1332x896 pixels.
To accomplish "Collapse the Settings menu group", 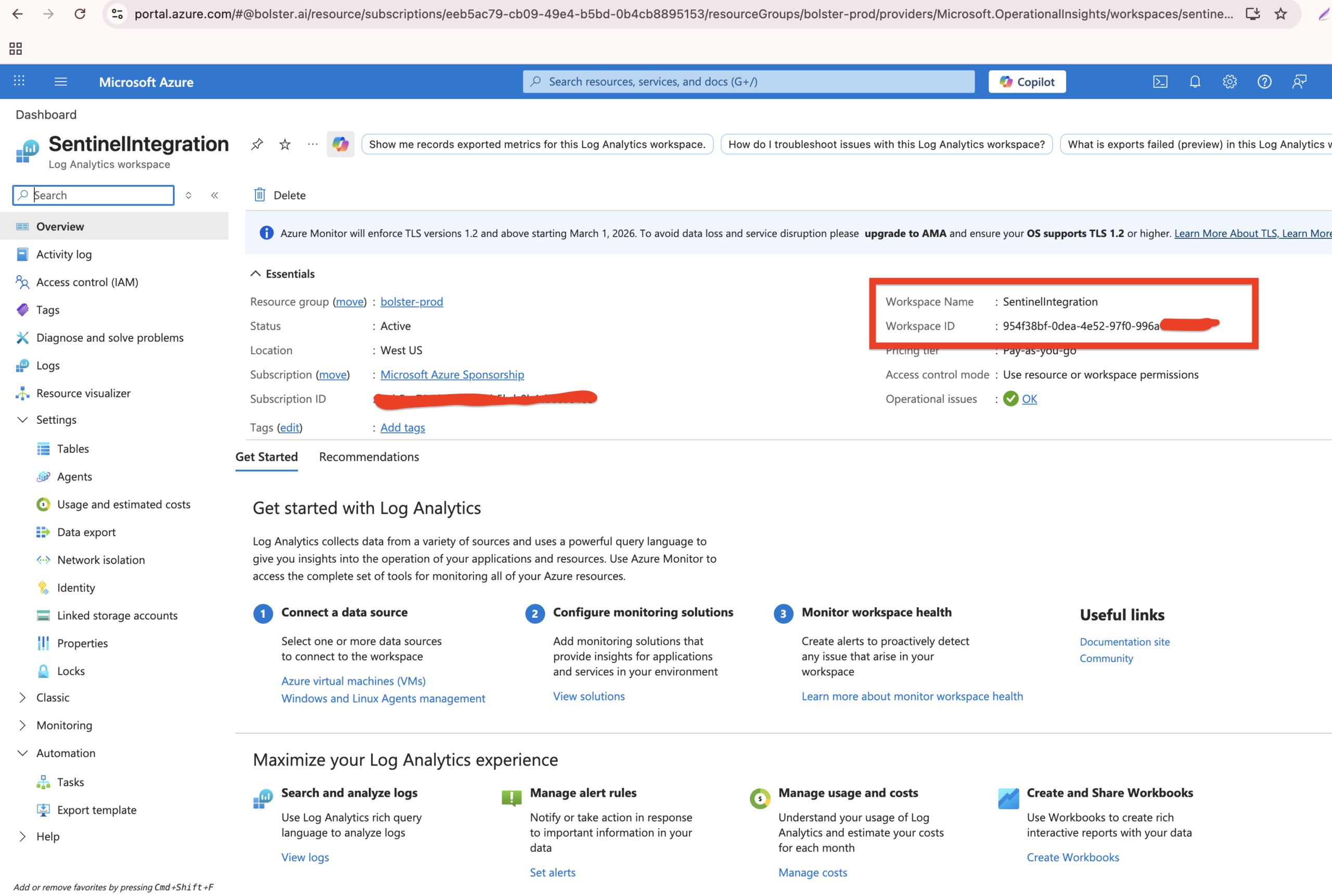I will coord(23,420).
